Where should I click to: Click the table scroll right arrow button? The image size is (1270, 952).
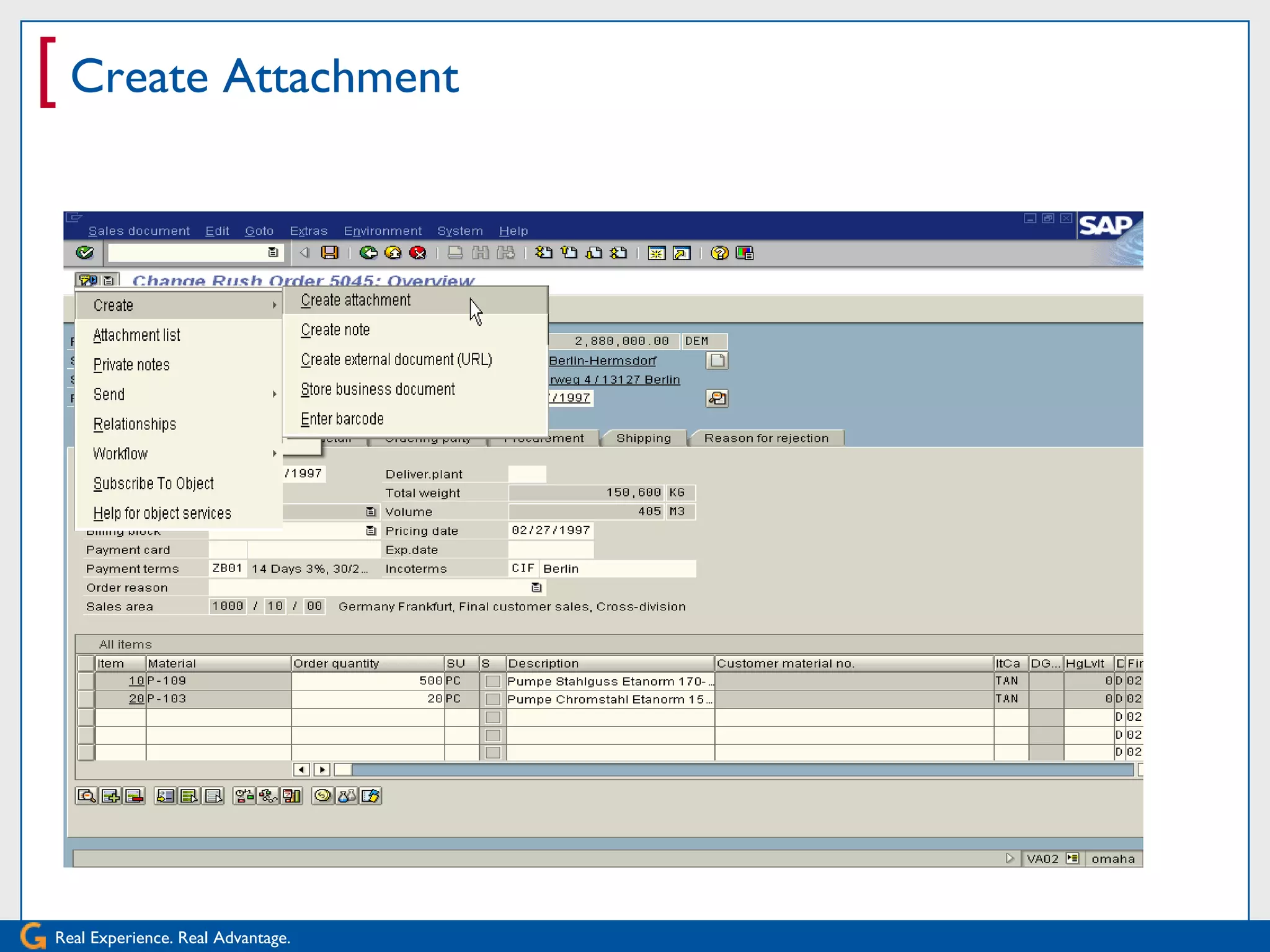click(x=322, y=770)
